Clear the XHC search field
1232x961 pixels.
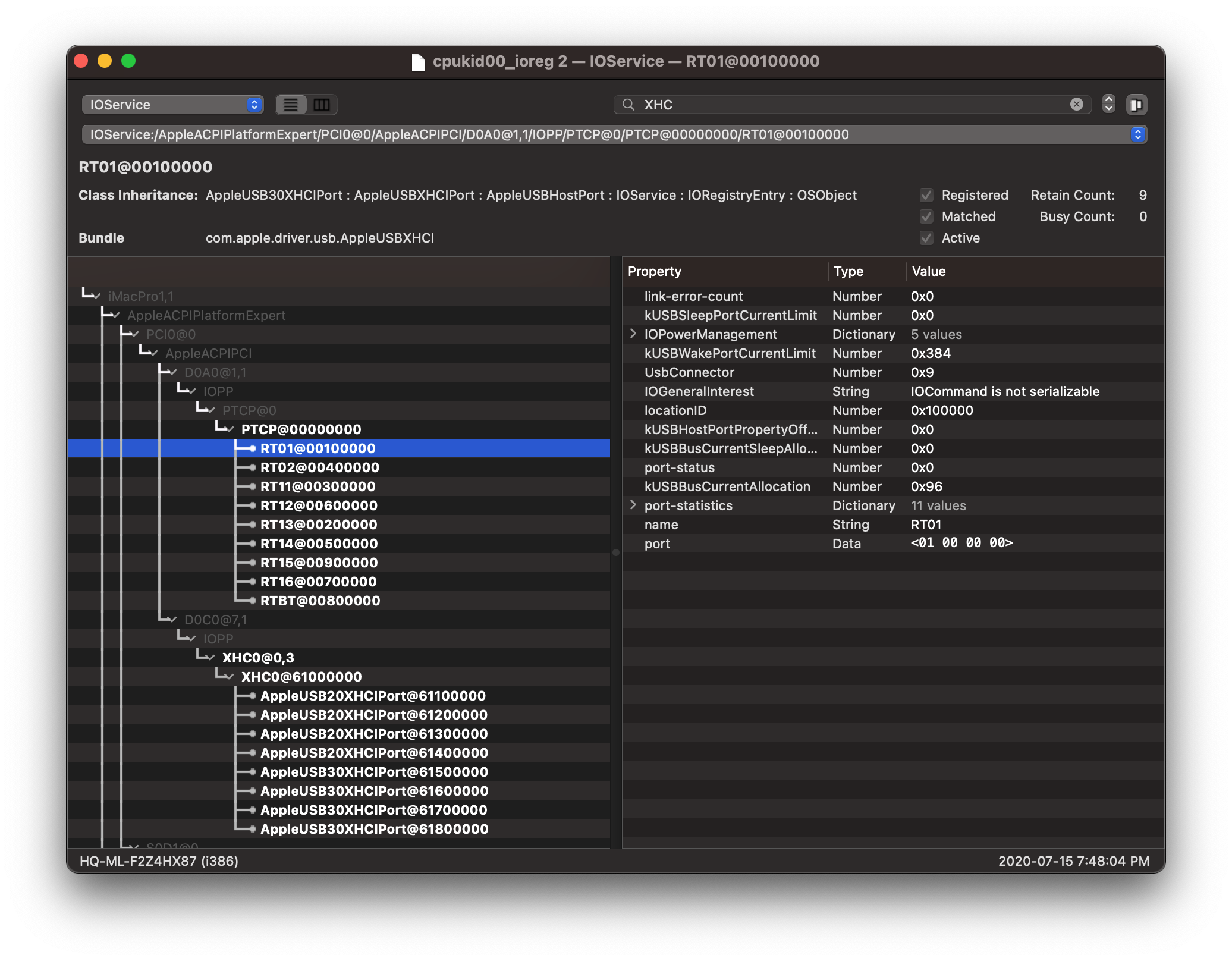[x=1076, y=105]
